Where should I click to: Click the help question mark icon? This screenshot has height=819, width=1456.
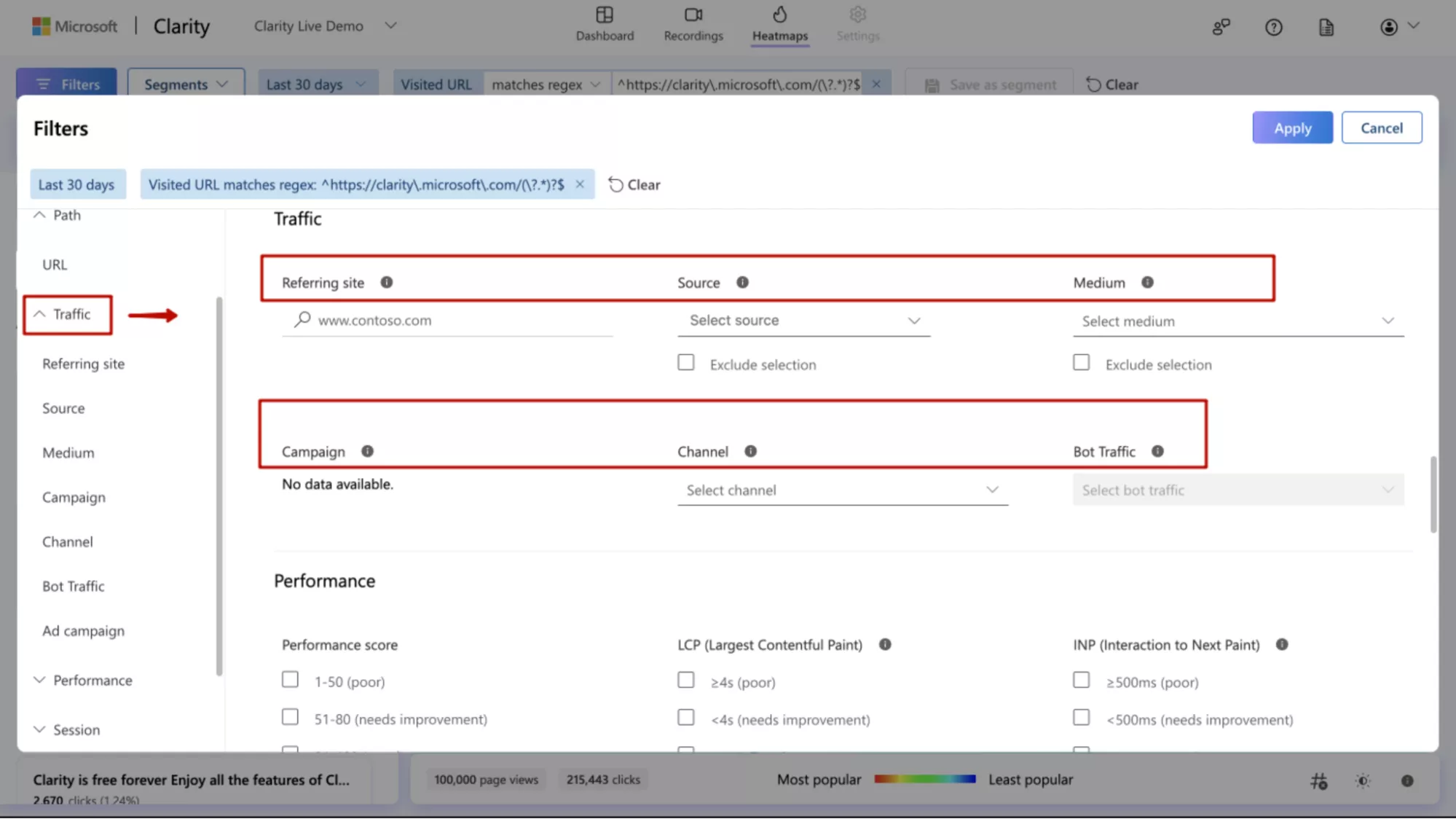point(1273,28)
